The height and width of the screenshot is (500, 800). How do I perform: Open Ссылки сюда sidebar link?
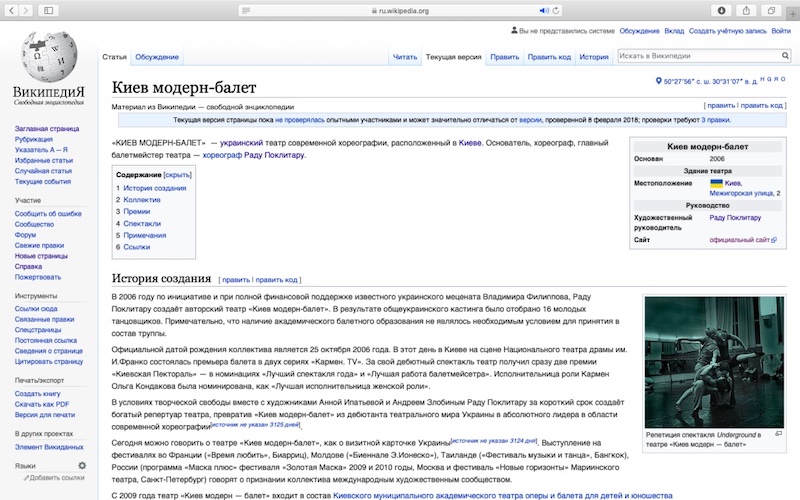pos(36,309)
